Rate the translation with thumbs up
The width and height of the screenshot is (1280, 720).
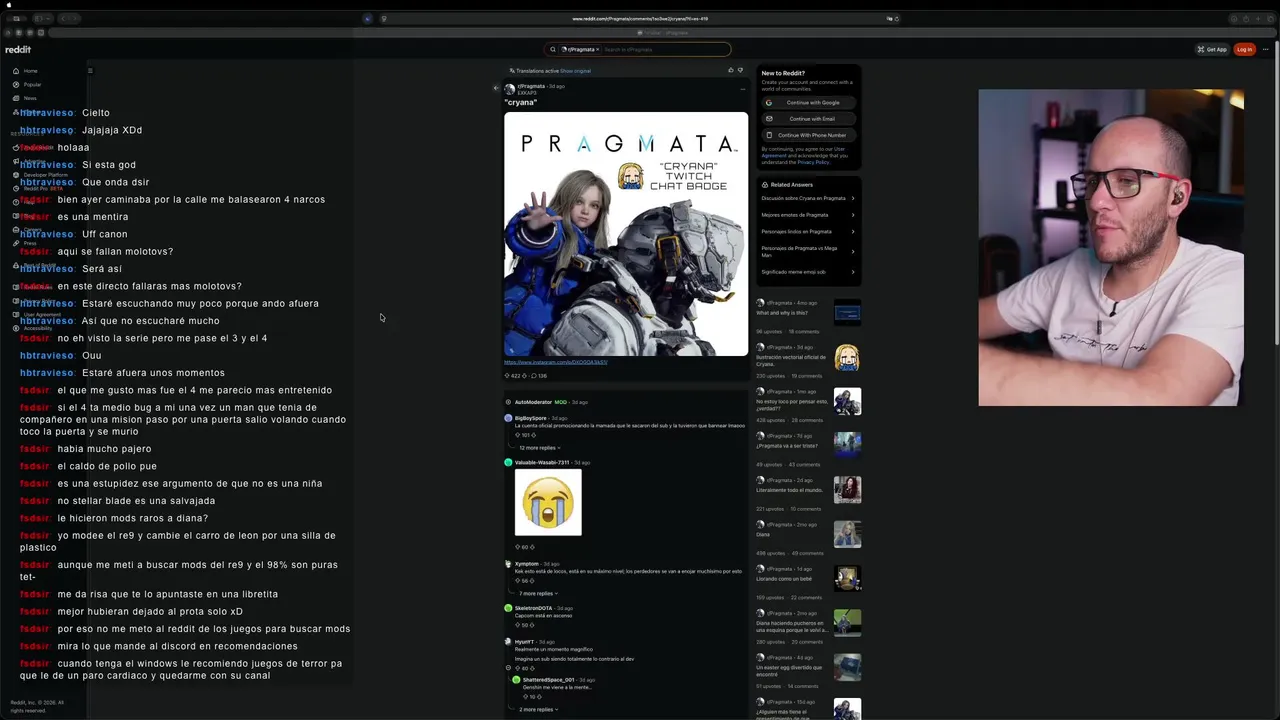731,70
